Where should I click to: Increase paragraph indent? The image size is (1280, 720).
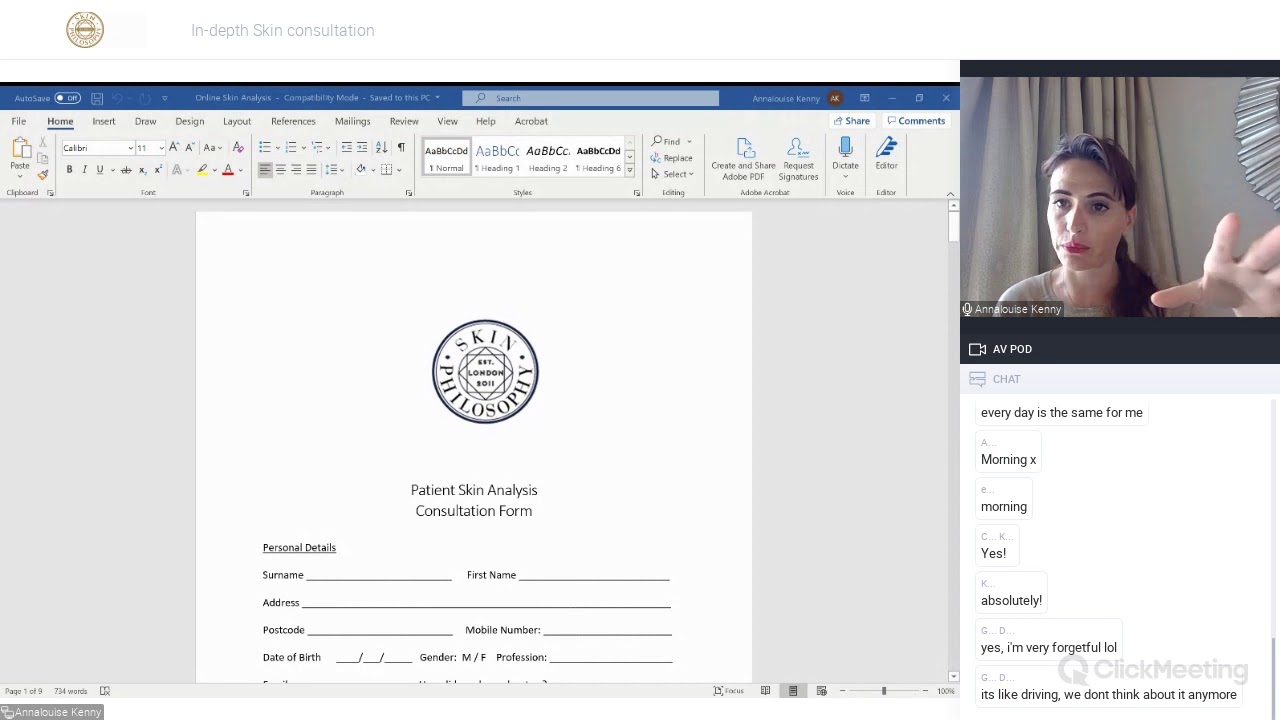[x=362, y=148]
